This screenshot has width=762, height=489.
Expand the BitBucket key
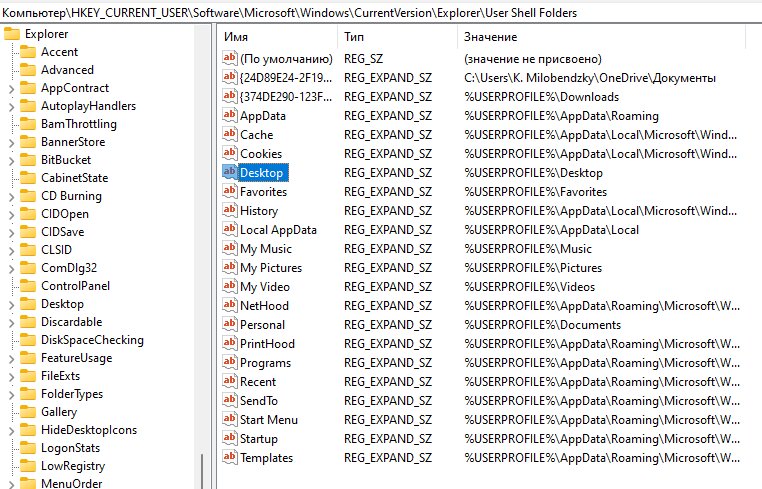click(12, 160)
